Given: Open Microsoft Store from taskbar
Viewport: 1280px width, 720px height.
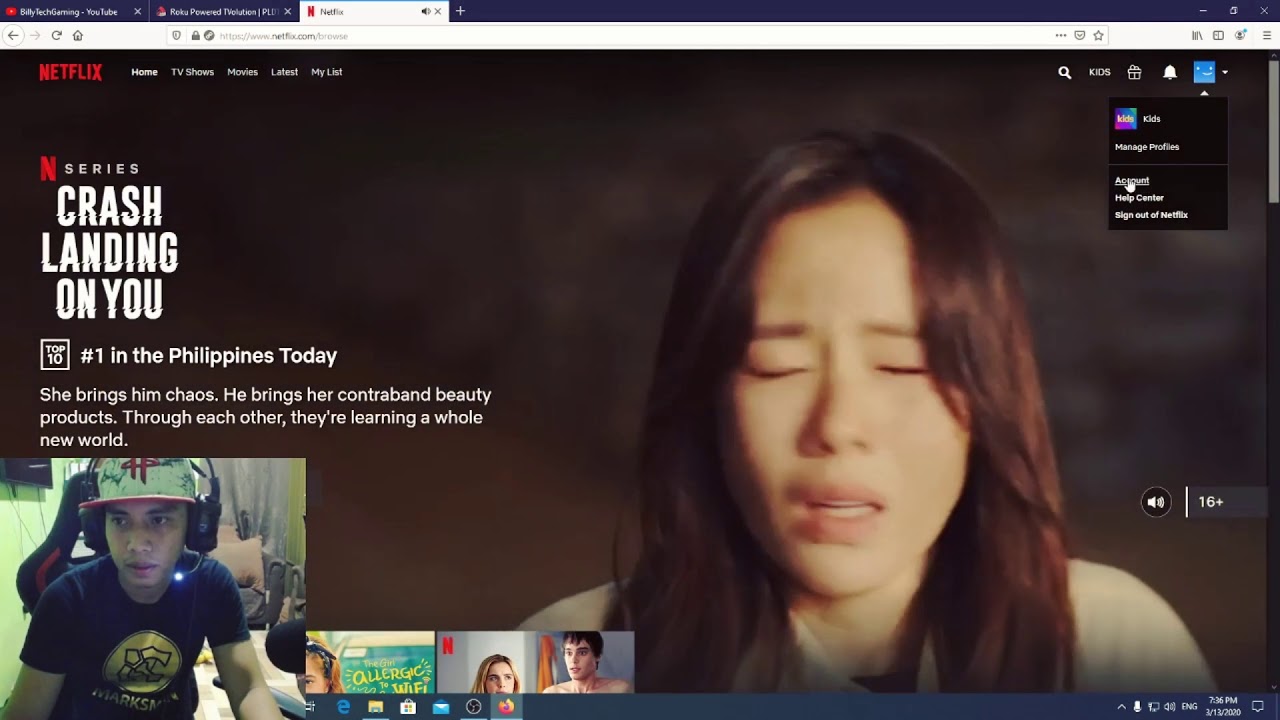Looking at the screenshot, I should pos(408,707).
